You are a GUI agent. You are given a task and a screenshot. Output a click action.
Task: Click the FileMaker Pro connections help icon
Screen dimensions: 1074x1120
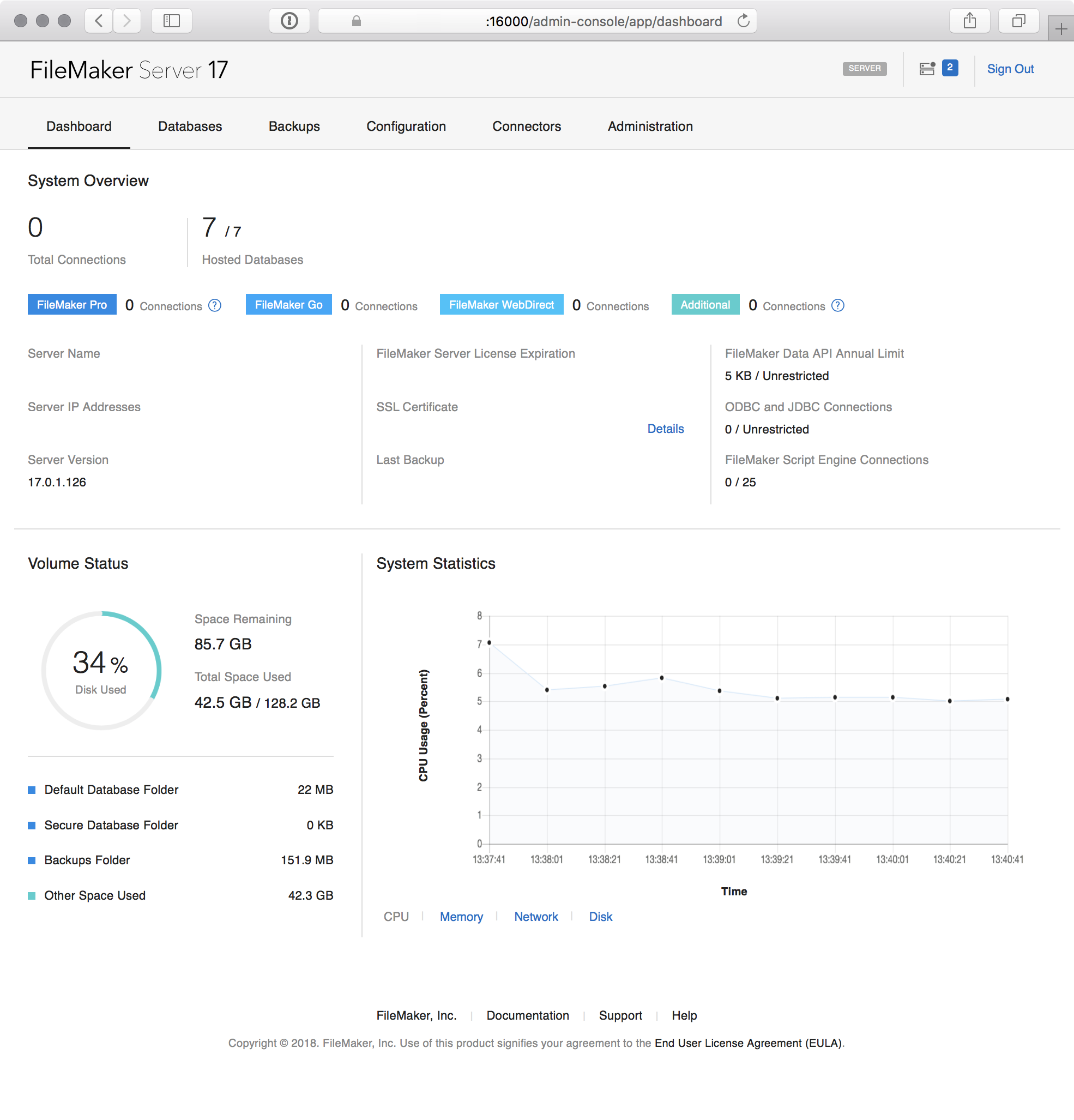click(215, 306)
